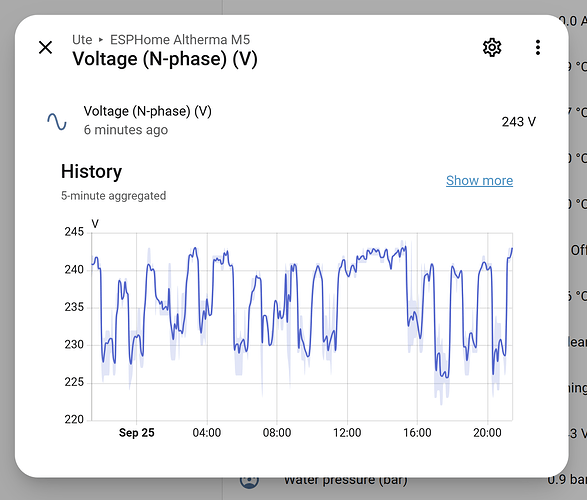Click the History heading
This screenshot has height=500, width=587.
point(91,171)
